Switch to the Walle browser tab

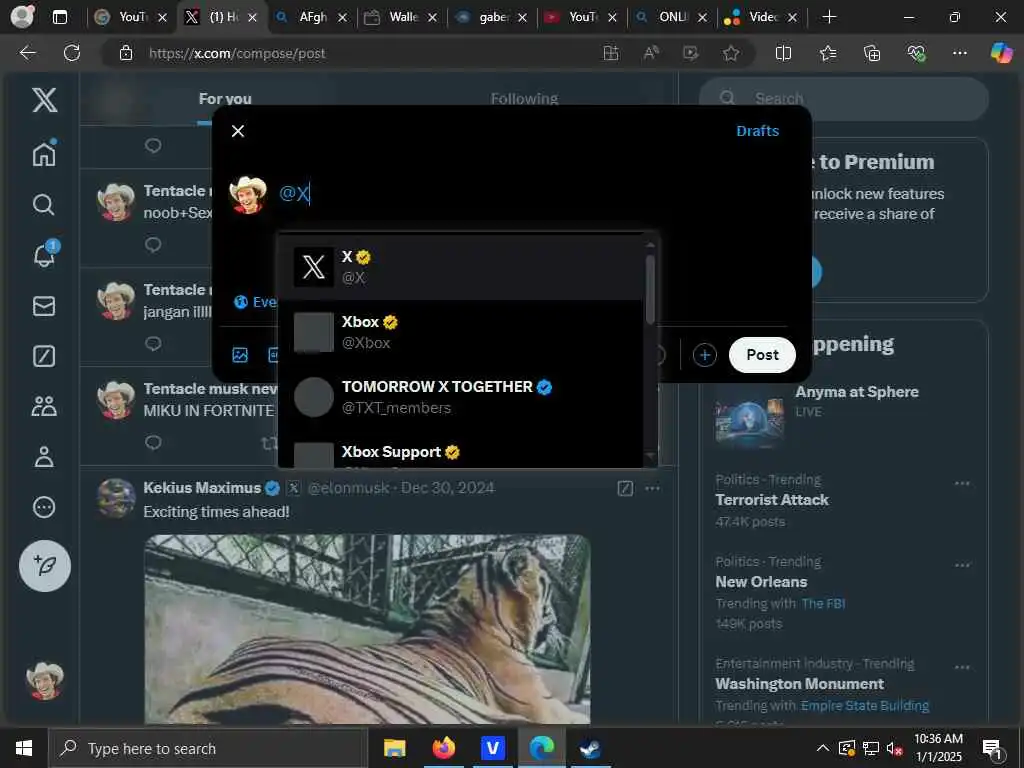[x=402, y=18]
